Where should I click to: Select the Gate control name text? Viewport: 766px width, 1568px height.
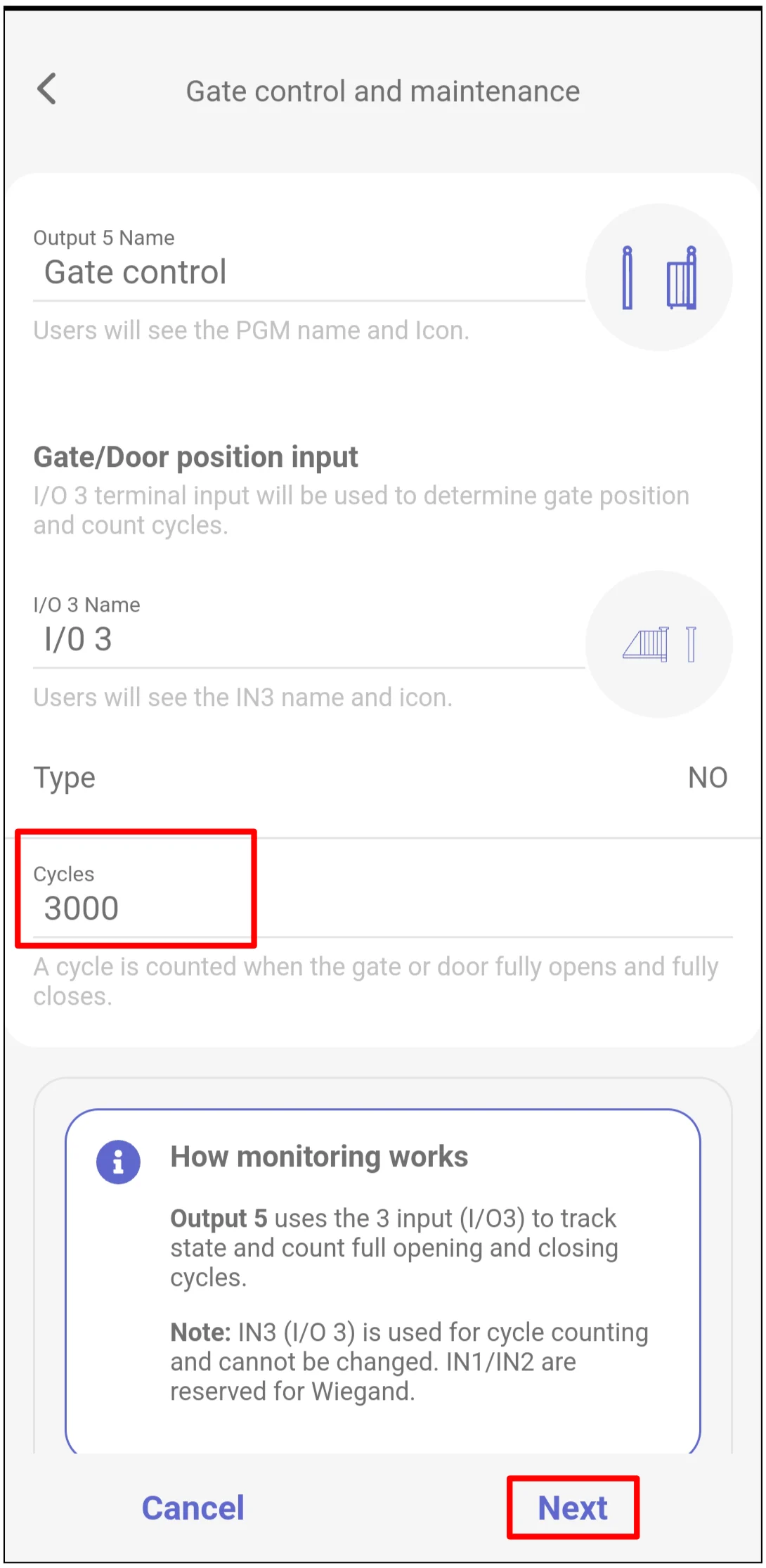point(135,273)
